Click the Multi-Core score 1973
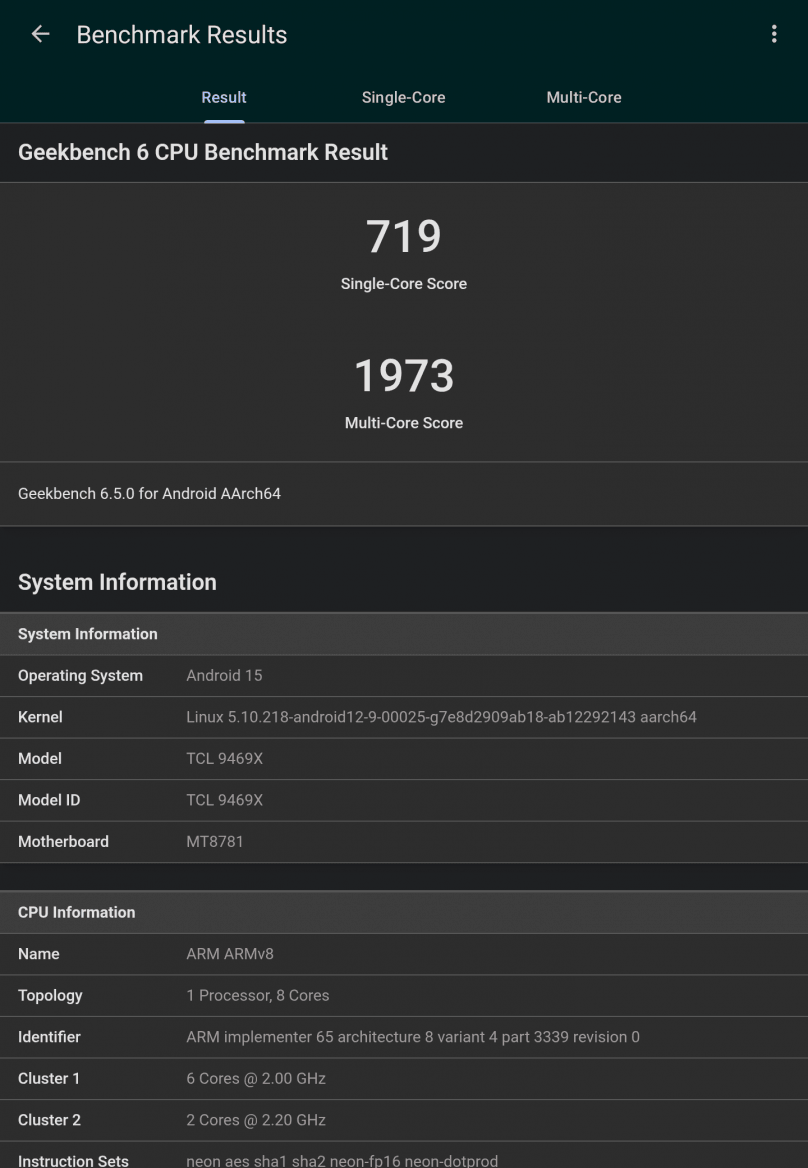 point(404,376)
